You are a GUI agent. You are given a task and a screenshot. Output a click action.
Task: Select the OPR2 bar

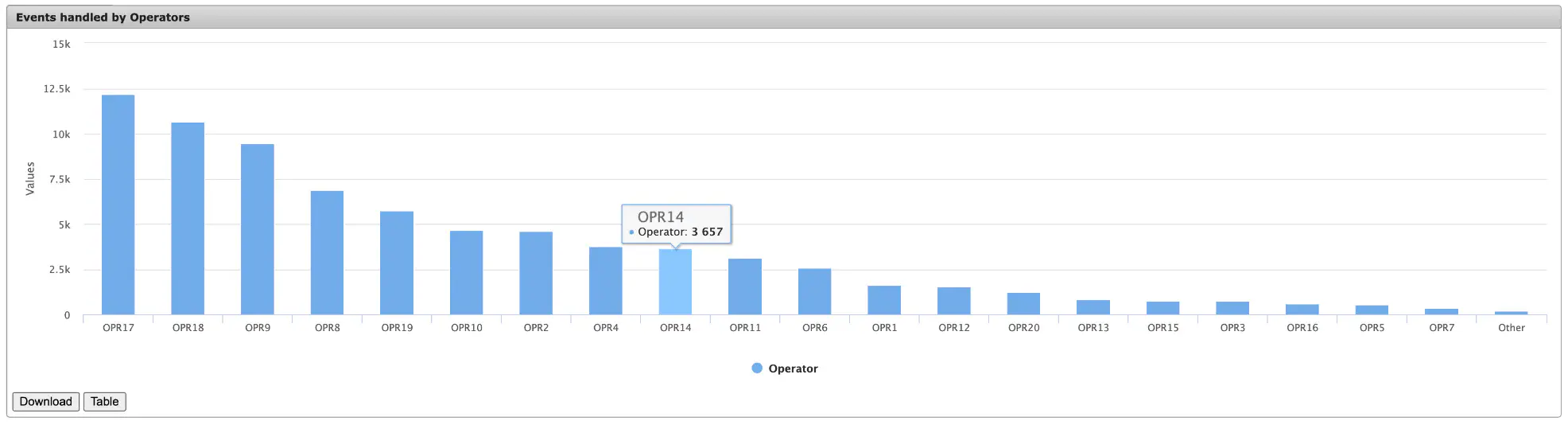click(x=536, y=274)
